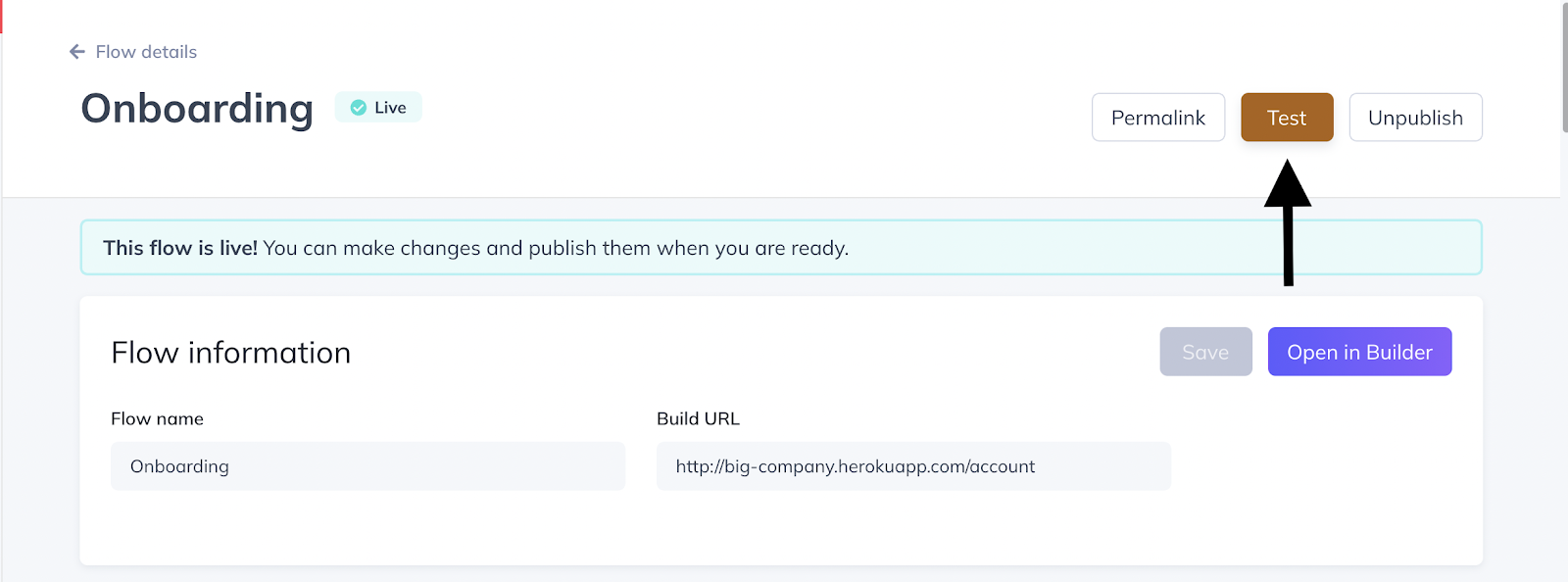Click the Flow information heading

230,353
